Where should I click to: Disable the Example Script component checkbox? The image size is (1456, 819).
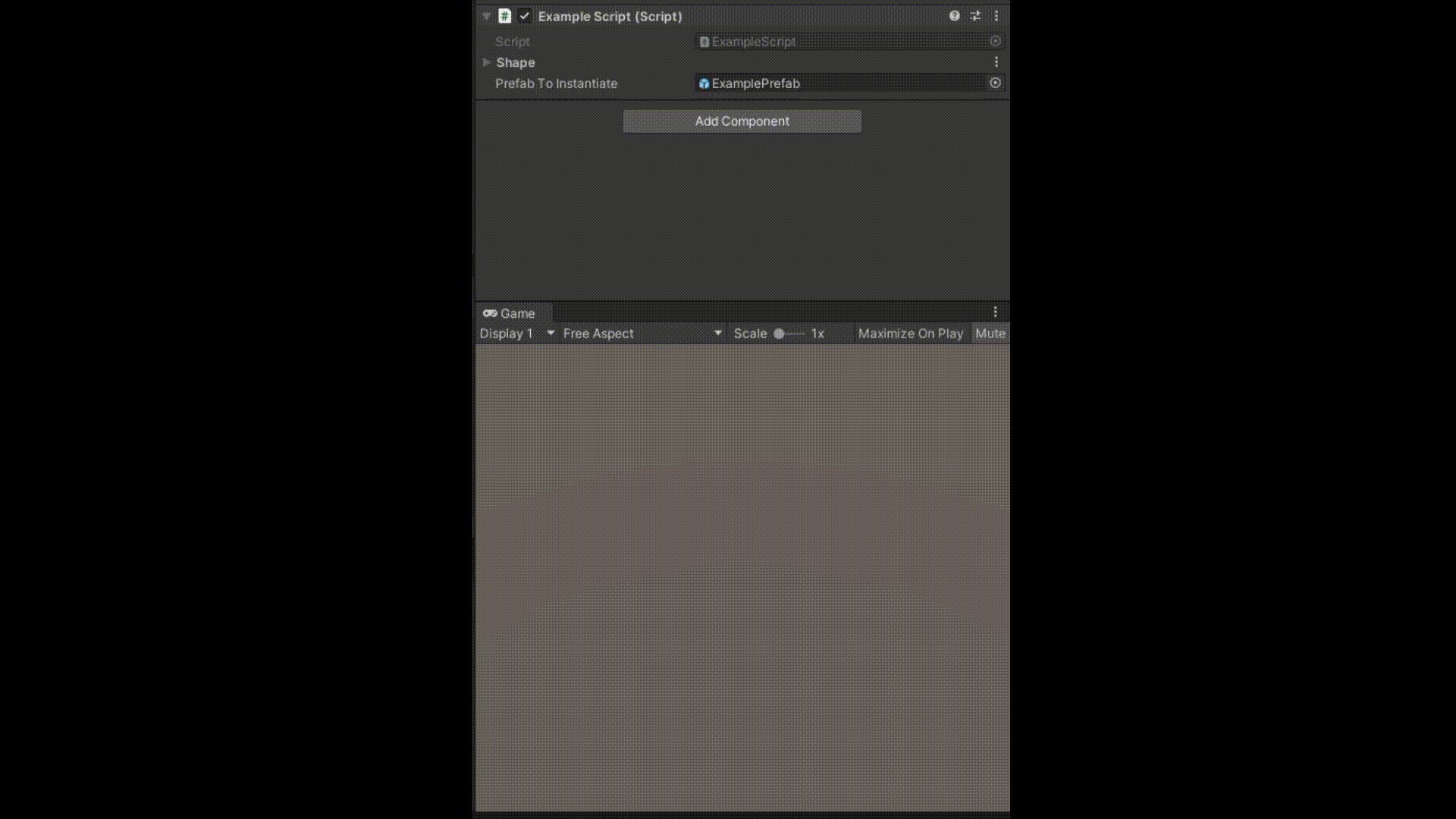[525, 16]
